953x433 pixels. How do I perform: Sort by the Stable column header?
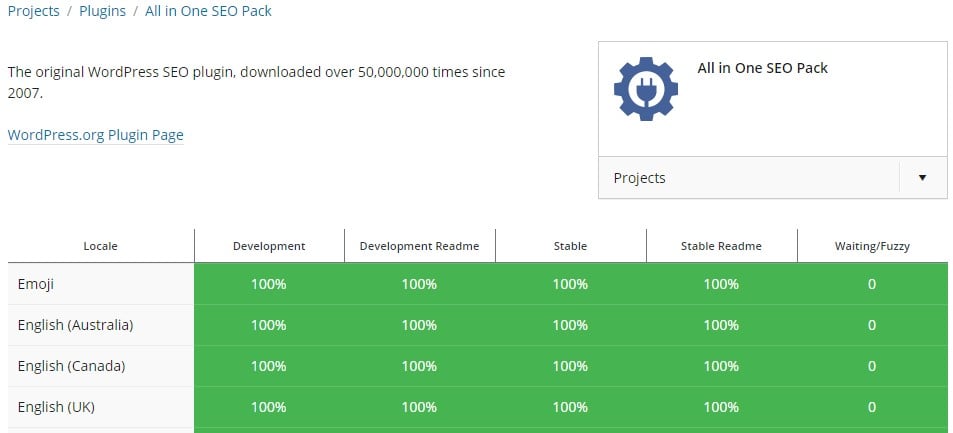click(x=570, y=246)
